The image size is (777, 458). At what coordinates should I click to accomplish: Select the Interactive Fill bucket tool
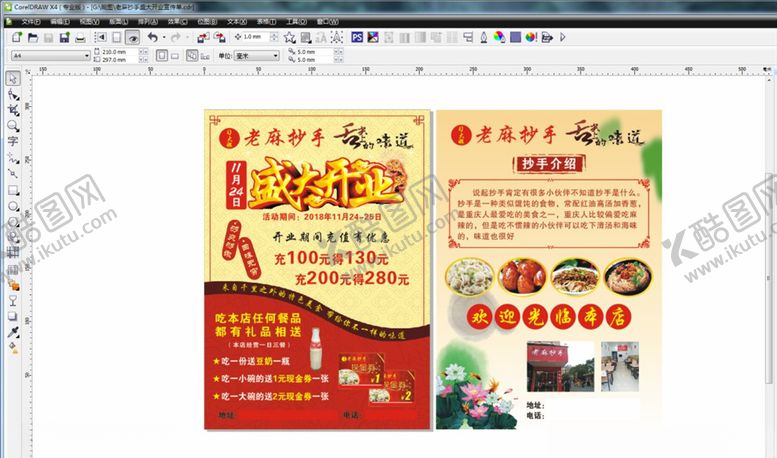(x=13, y=348)
